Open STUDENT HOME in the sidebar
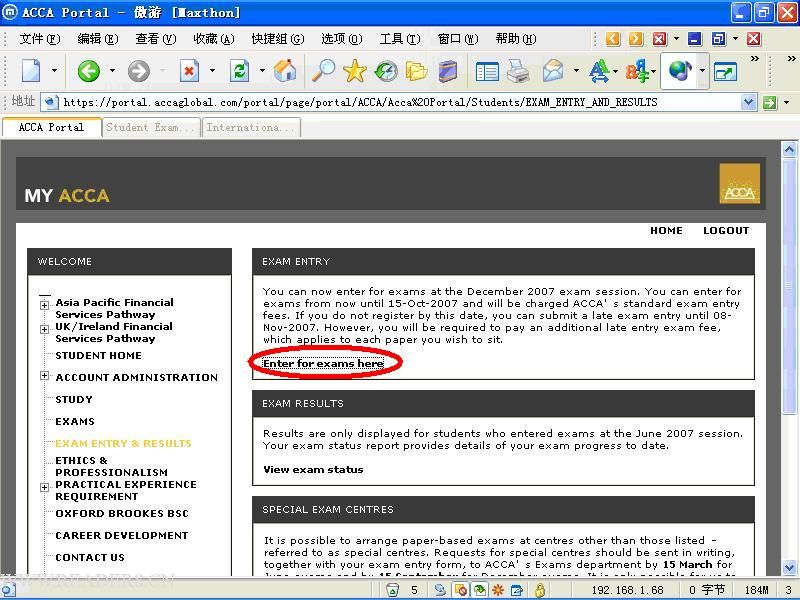 pyautogui.click(x=98, y=355)
